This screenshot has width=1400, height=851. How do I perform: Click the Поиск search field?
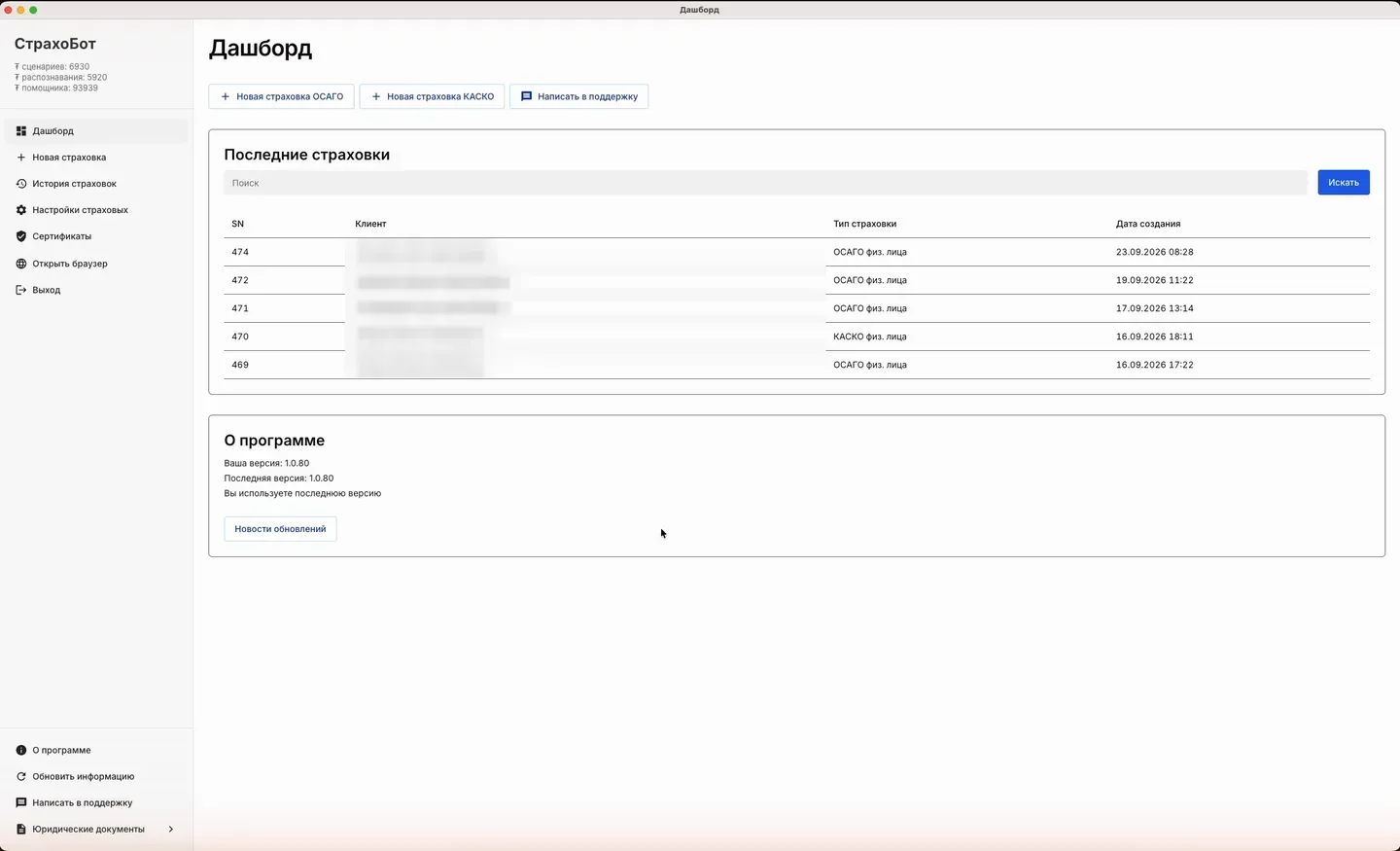766,183
